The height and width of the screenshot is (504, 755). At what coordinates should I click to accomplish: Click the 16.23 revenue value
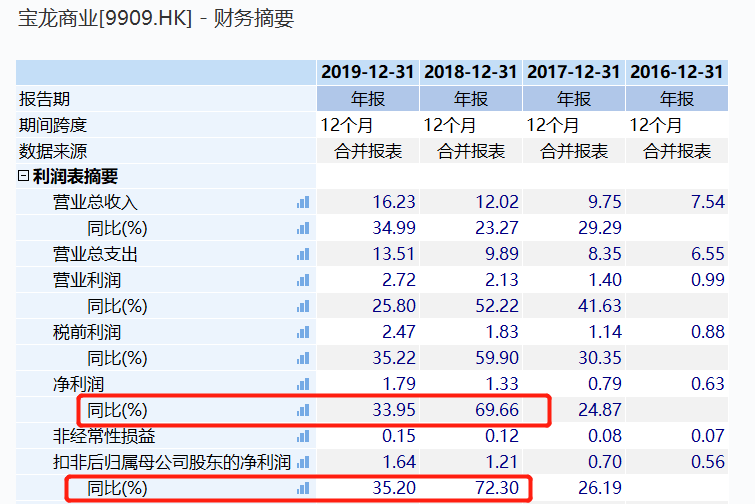point(394,202)
